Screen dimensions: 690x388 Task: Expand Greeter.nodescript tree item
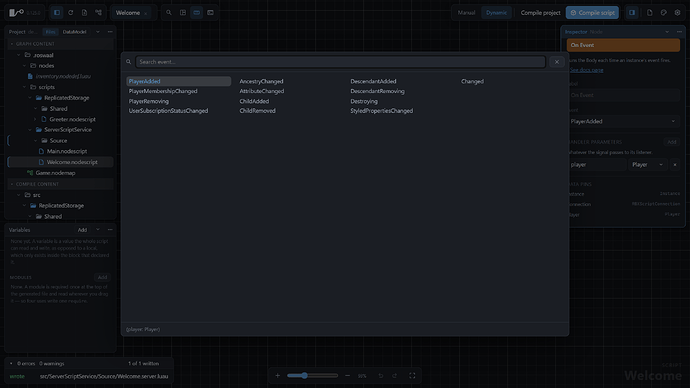36,119
